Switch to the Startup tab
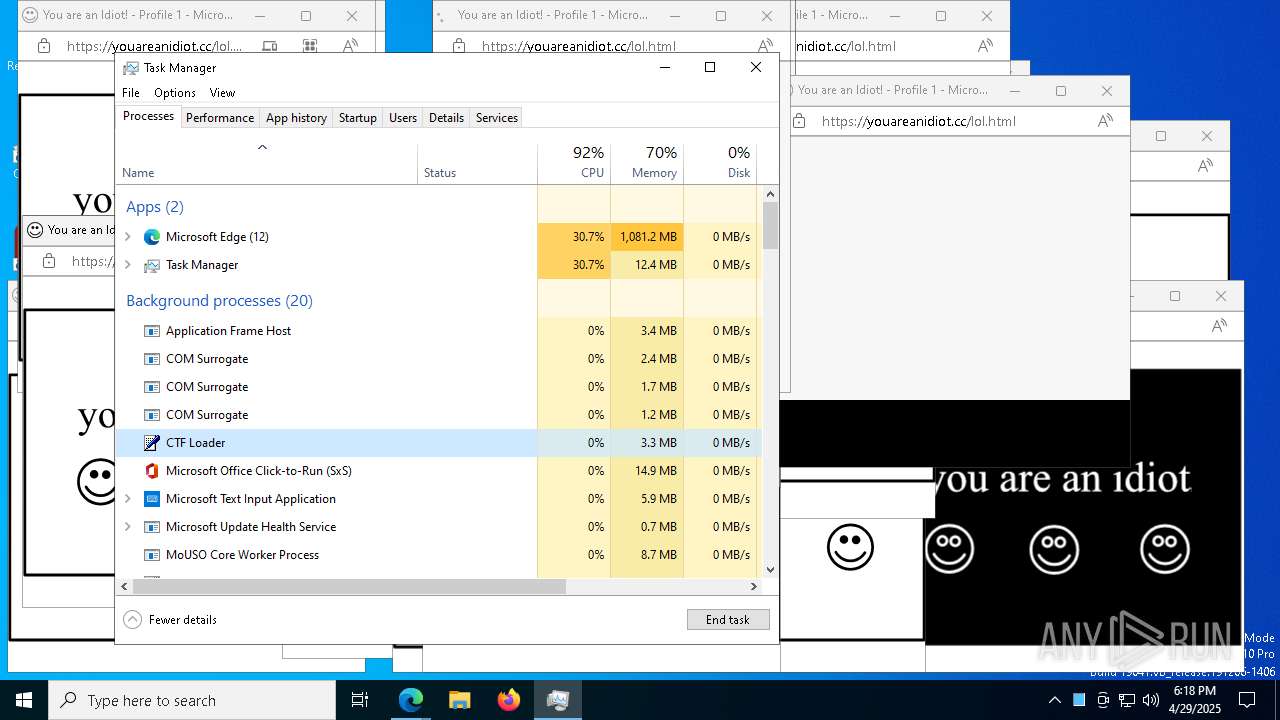Viewport: 1280px width, 720px height. coord(357,118)
